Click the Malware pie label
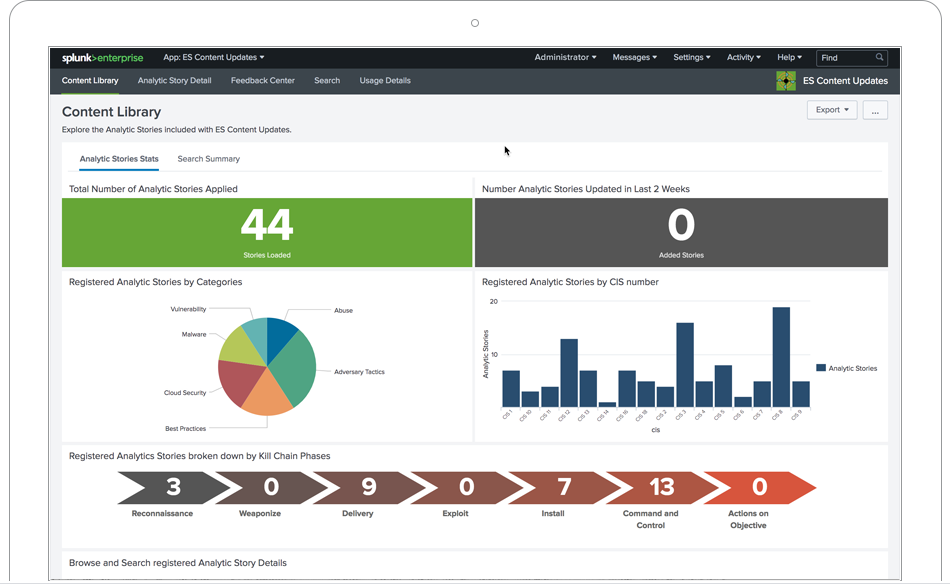 pyautogui.click(x=194, y=334)
